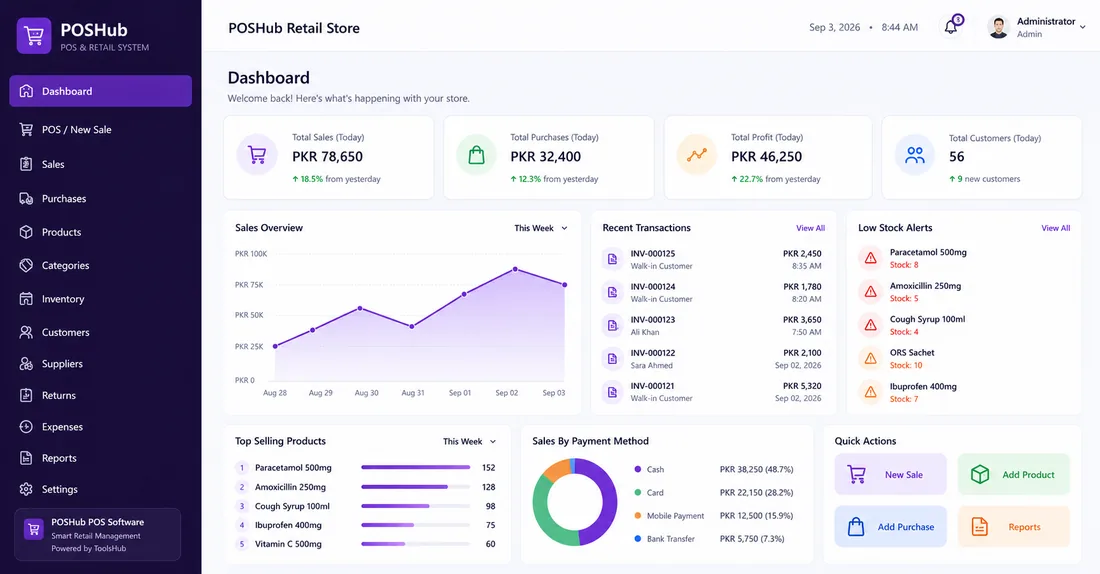
Task: Click the Sep 02 peak chart point
Action: pos(516,269)
